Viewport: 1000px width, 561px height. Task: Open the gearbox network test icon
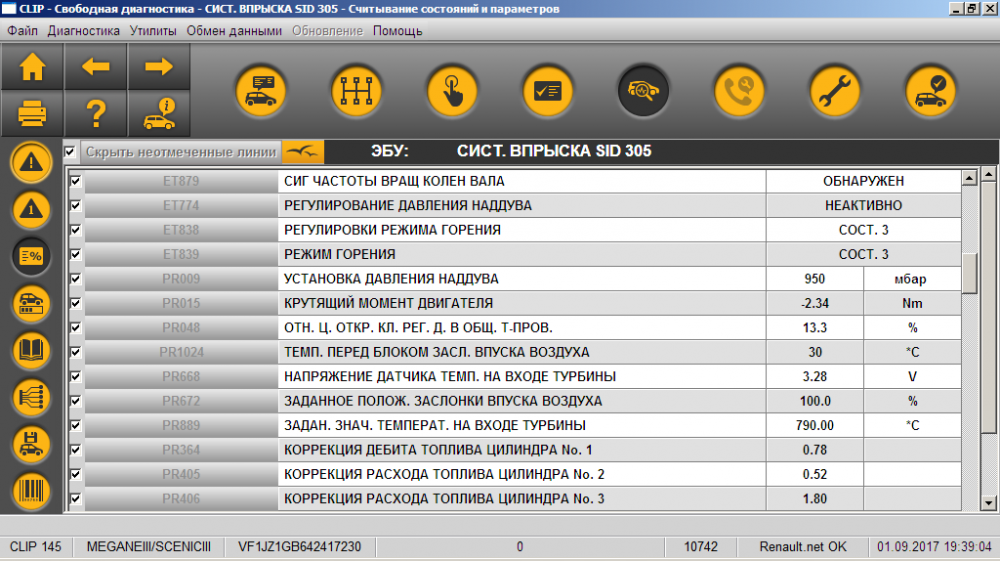coord(357,91)
